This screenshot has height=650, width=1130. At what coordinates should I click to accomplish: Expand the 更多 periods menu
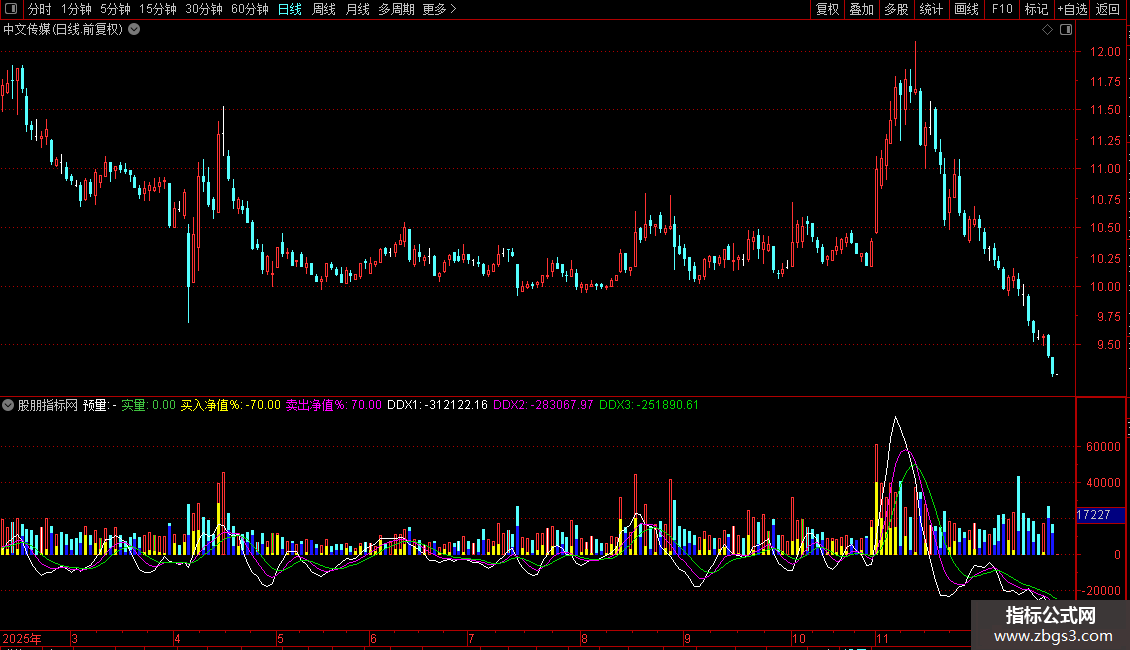(x=439, y=10)
